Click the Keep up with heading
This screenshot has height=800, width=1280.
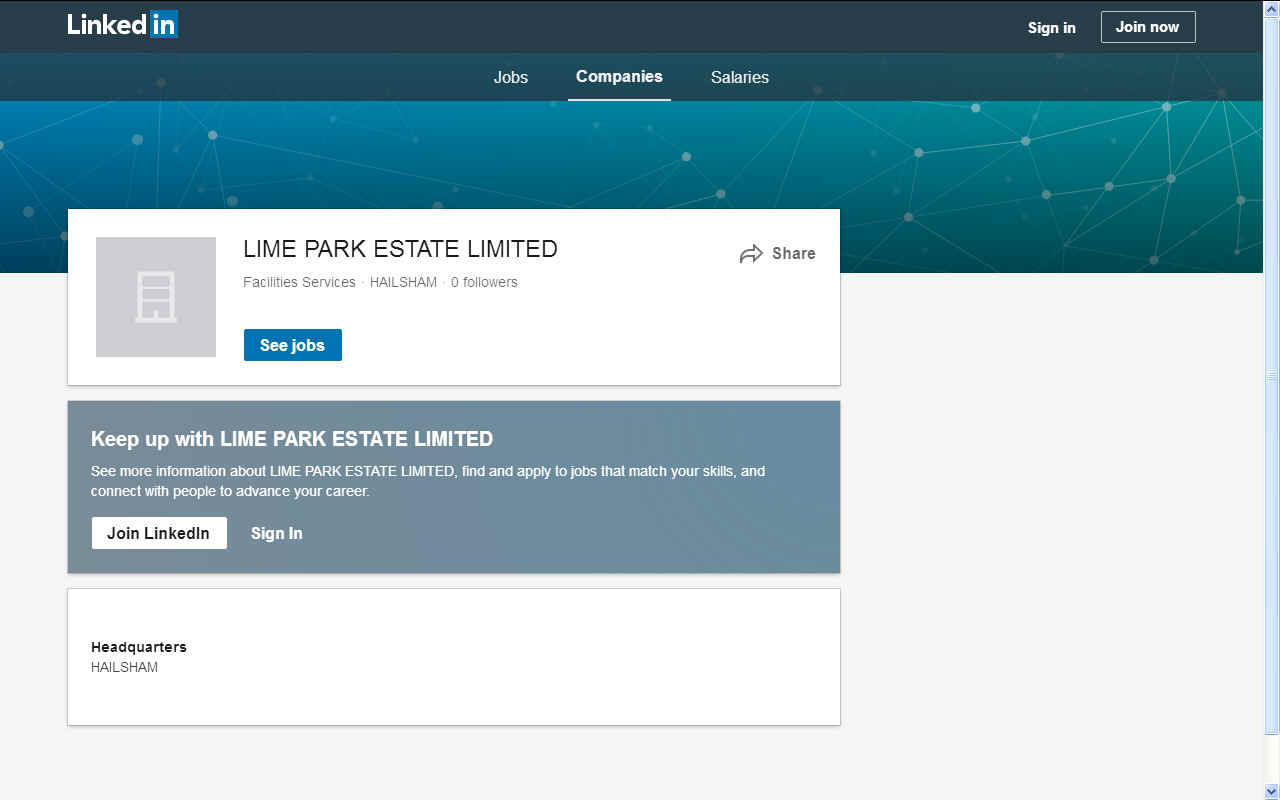pyautogui.click(x=291, y=439)
